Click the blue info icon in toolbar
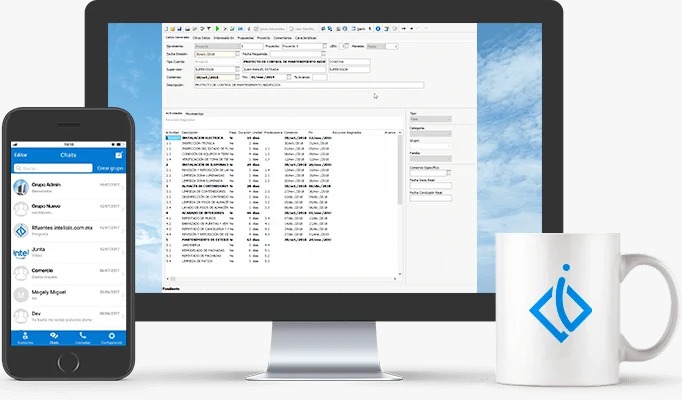682x400 pixels. coord(377,30)
